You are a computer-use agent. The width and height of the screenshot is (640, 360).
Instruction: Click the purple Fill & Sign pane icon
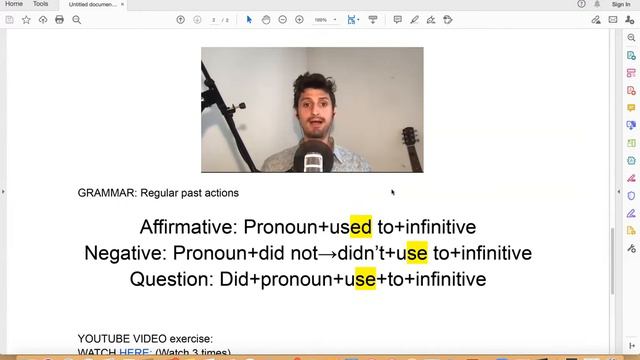point(631,213)
